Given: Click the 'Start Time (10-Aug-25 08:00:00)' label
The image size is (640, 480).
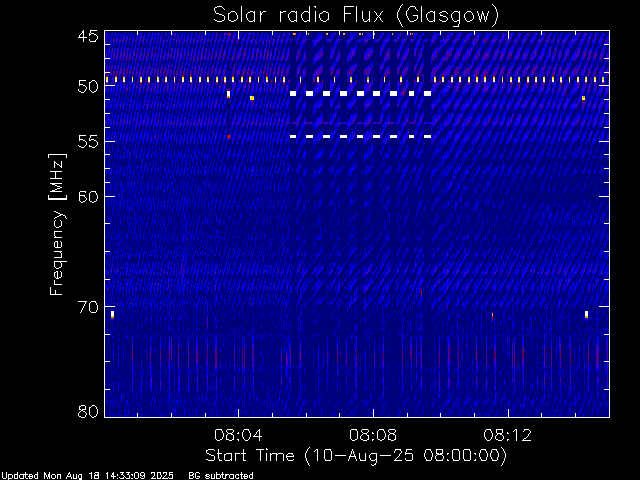Looking at the screenshot, I should [x=356, y=456].
